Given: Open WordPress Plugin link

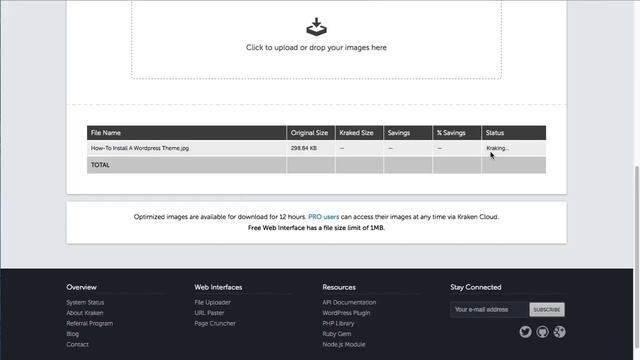Looking at the screenshot, I should [x=347, y=313].
